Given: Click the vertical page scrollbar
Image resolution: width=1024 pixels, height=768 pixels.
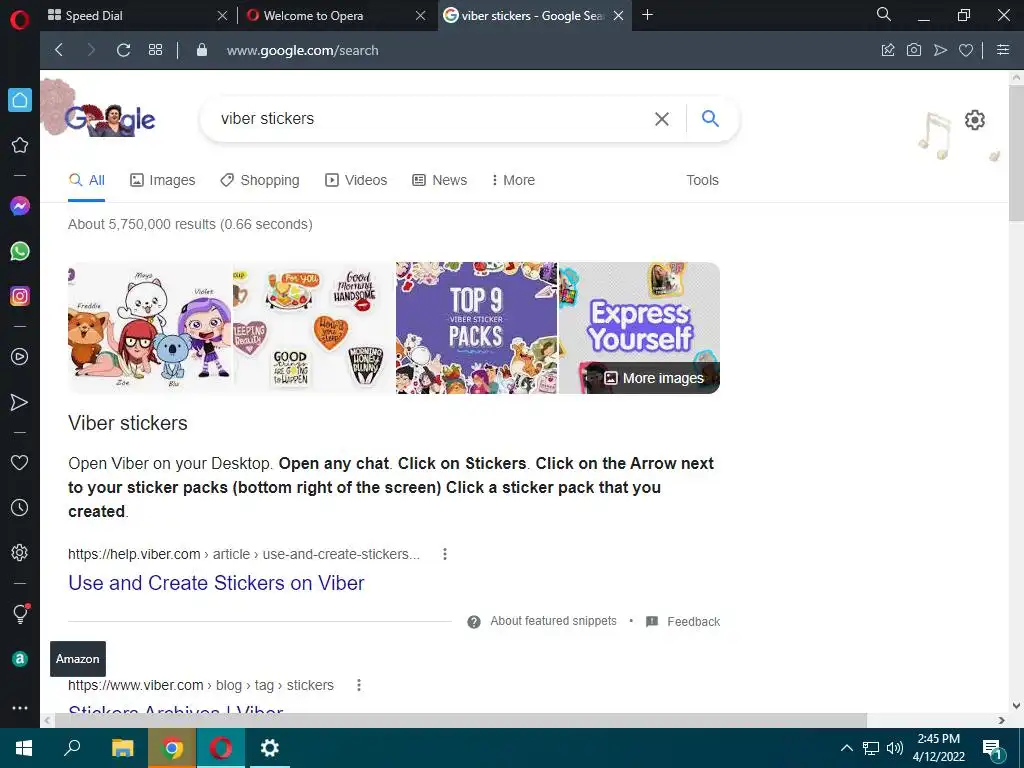Looking at the screenshot, I should (1016, 153).
